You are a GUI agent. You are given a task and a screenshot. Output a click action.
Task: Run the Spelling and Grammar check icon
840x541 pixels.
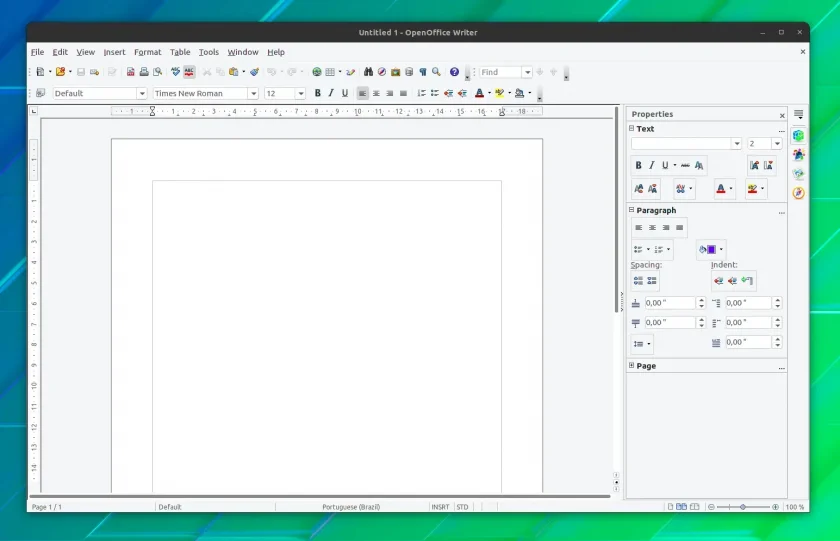(x=175, y=72)
